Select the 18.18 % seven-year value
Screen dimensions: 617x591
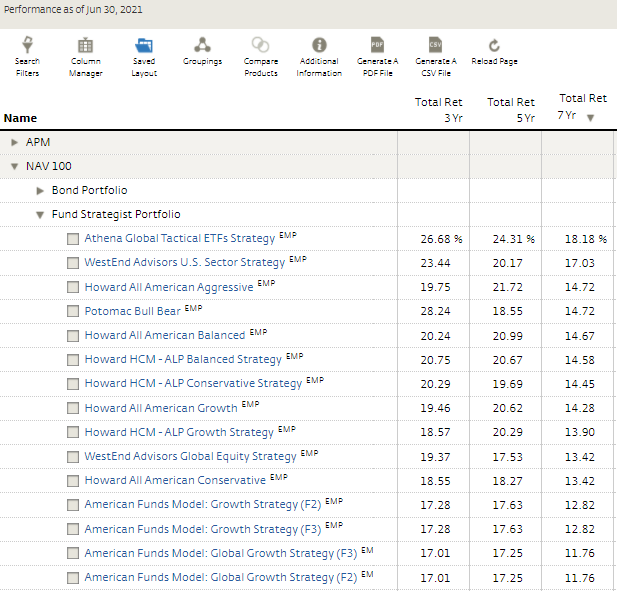[x=586, y=239]
